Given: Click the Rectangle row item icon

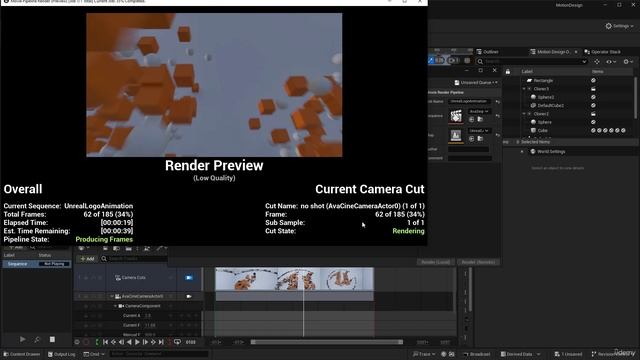Looking at the screenshot, I should (593, 80).
